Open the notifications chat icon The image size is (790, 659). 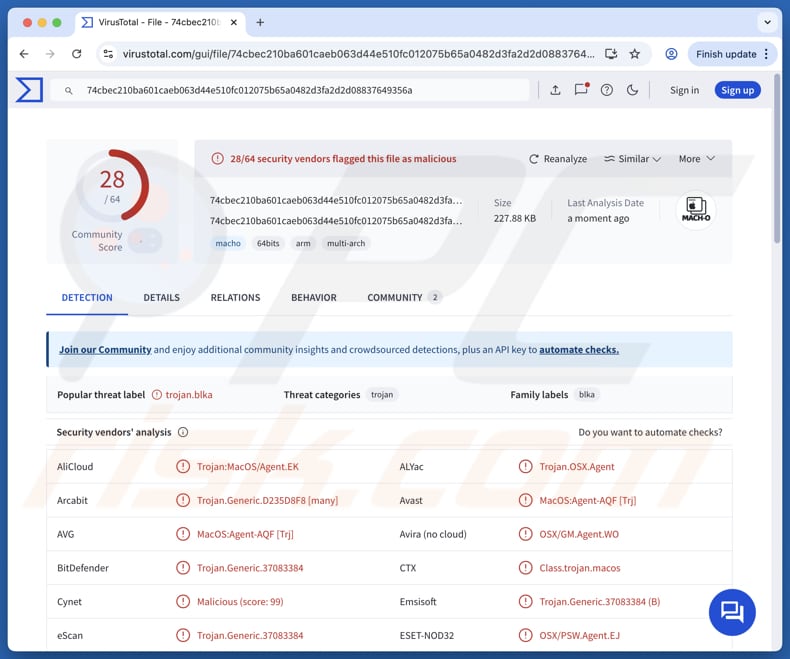pyautogui.click(x=581, y=90)
